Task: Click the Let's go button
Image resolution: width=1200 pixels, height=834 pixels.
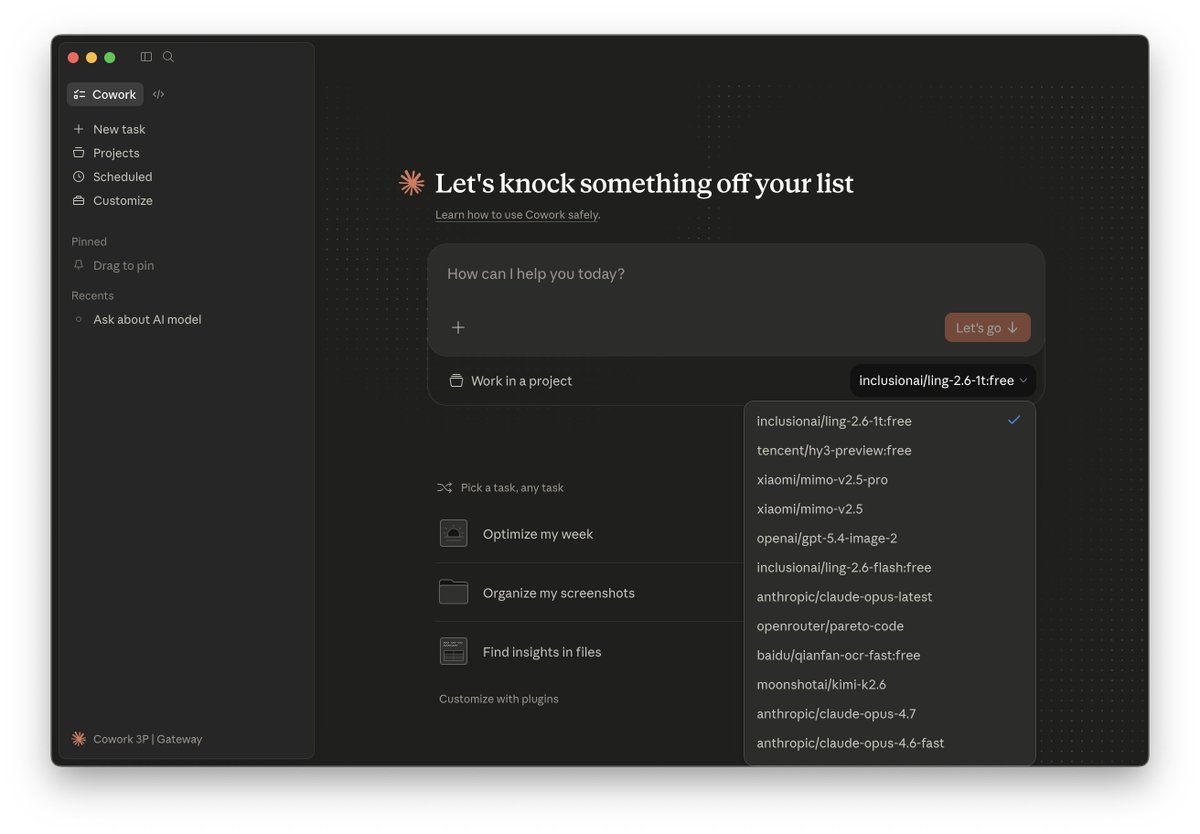Action: point(987,328)
